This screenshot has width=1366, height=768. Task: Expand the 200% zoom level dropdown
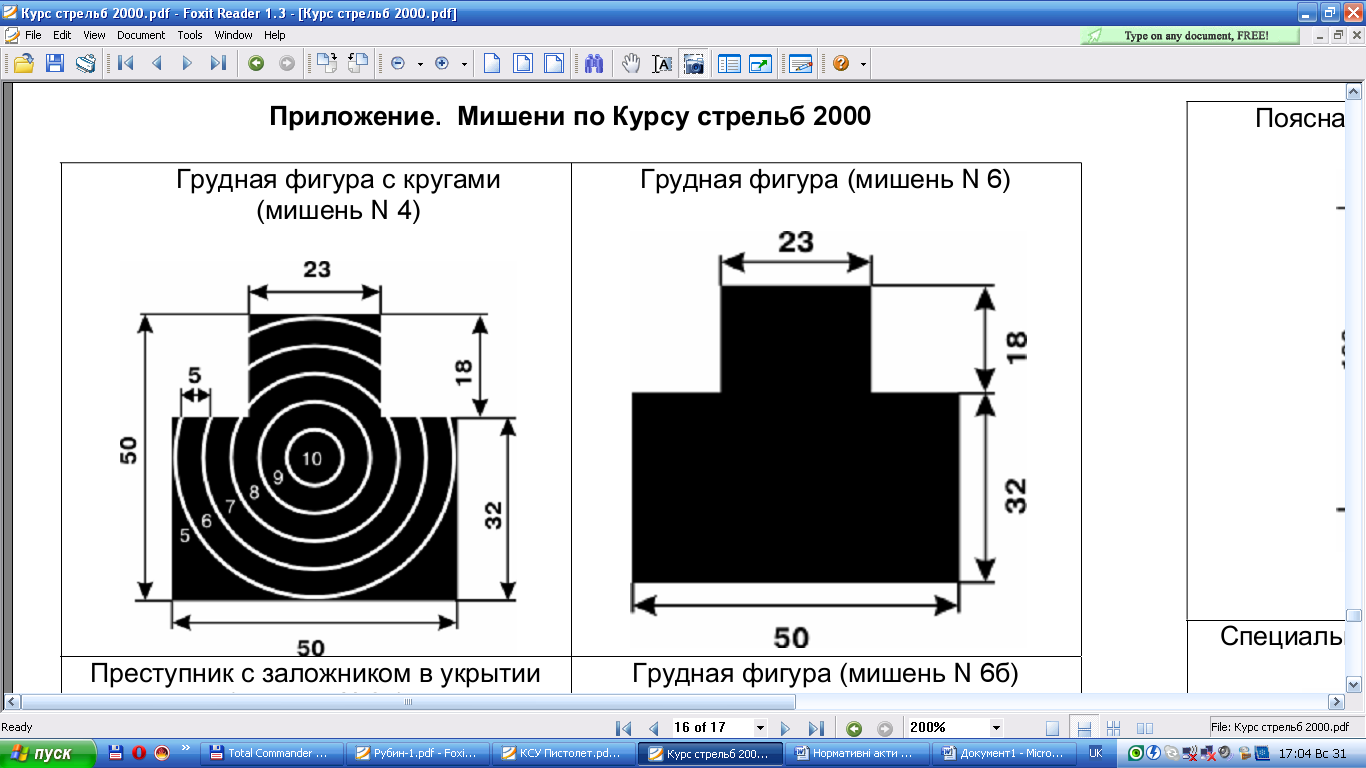pos(996,727)
